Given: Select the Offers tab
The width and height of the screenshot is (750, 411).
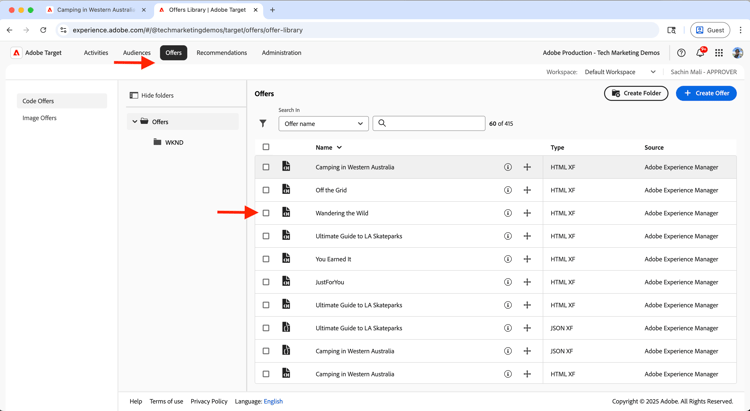Looking at the screenshot, I should [174, 53].
